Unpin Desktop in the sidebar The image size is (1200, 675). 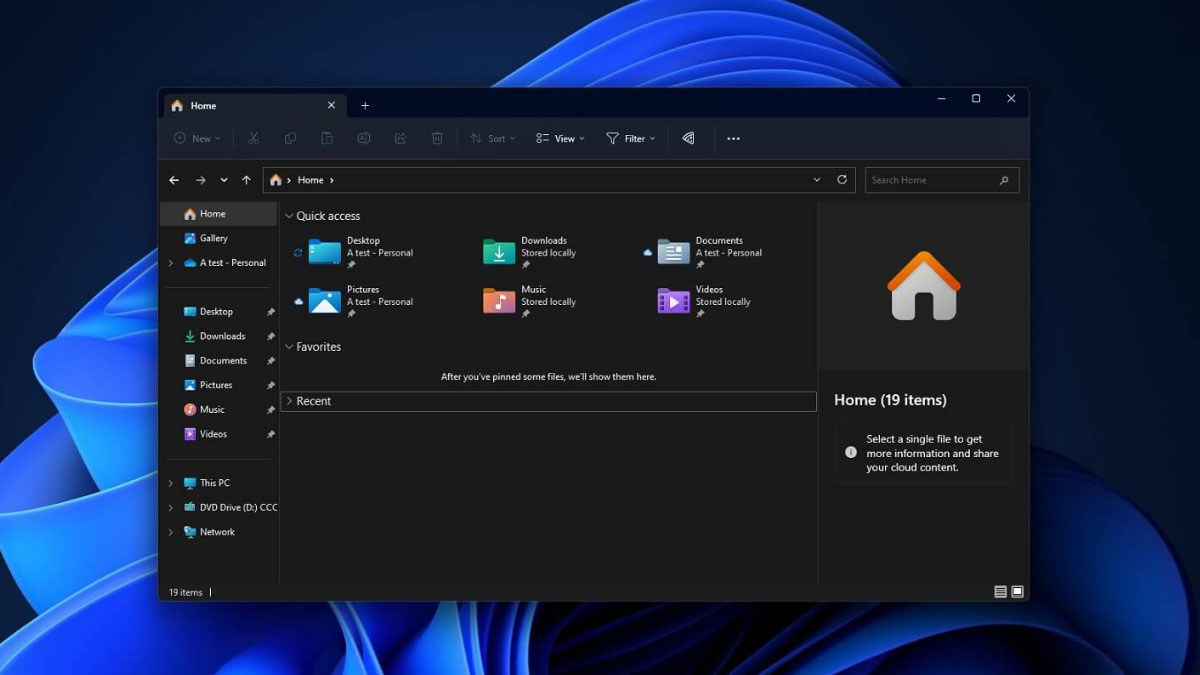coord(270,312)
